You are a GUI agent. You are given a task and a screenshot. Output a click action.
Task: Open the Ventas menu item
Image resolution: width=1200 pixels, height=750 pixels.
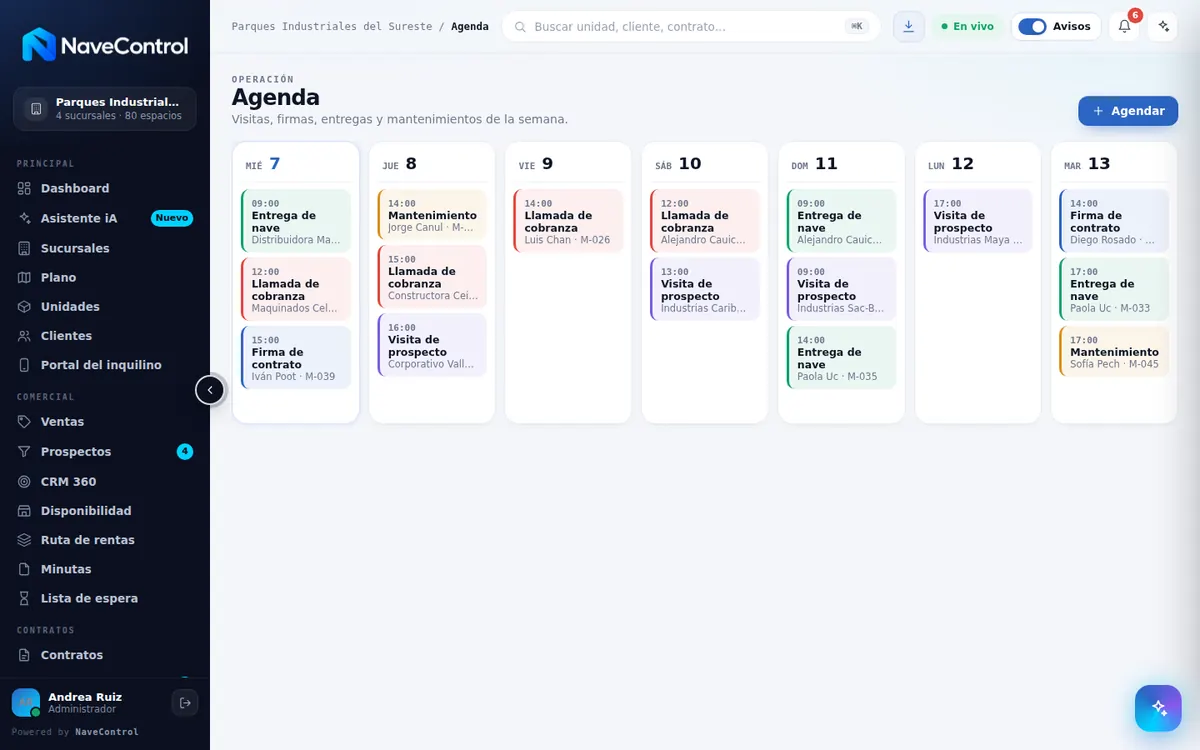[105, 422]
